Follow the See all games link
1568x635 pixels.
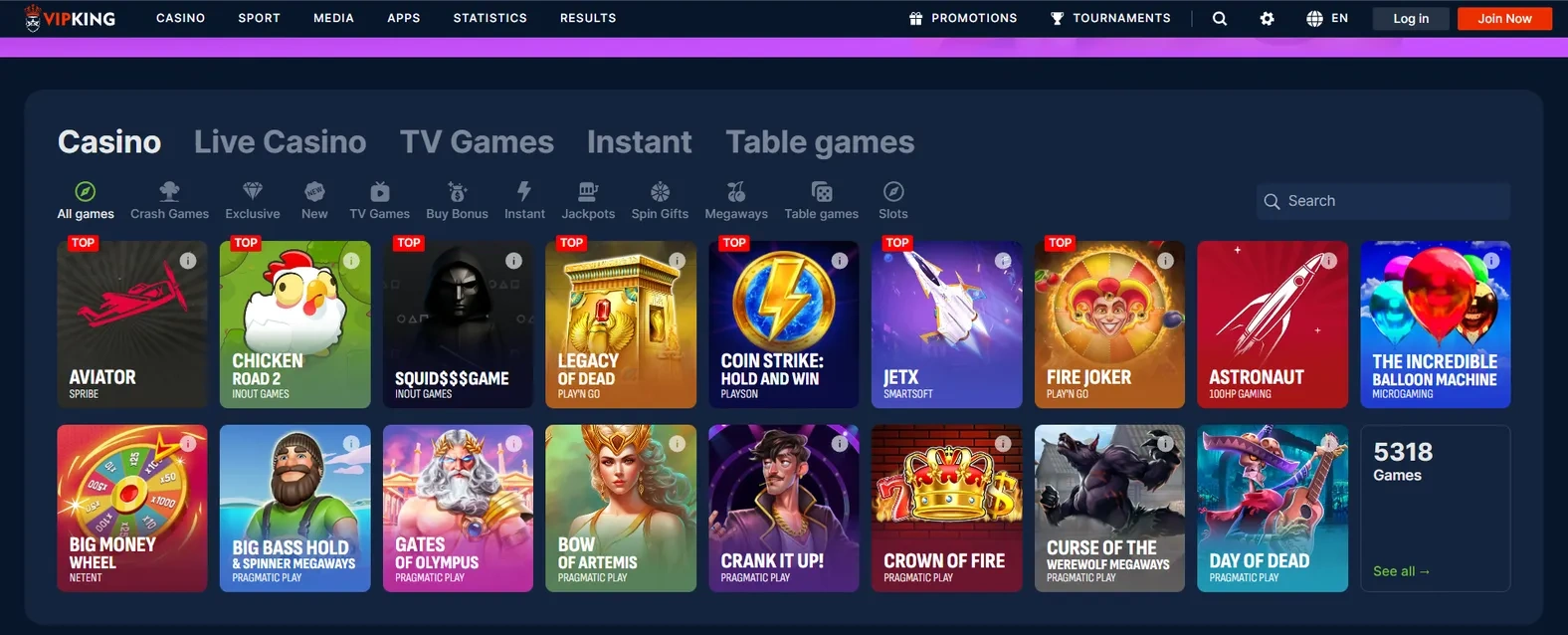coord(1401,571)
